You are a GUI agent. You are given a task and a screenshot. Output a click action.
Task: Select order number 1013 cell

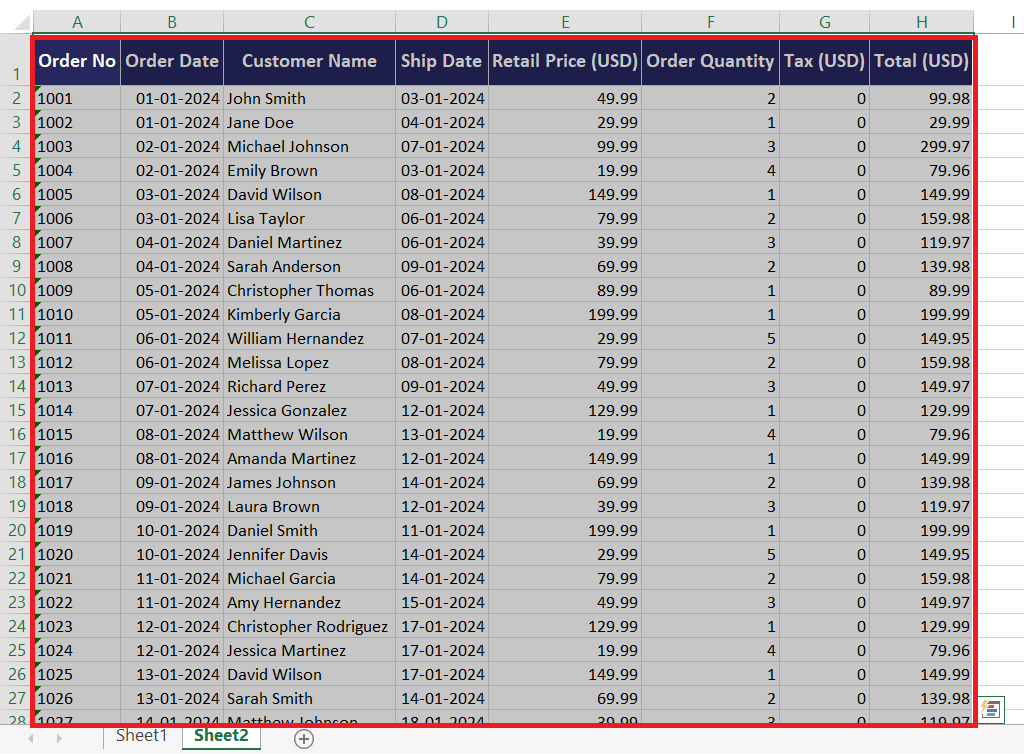77,386
